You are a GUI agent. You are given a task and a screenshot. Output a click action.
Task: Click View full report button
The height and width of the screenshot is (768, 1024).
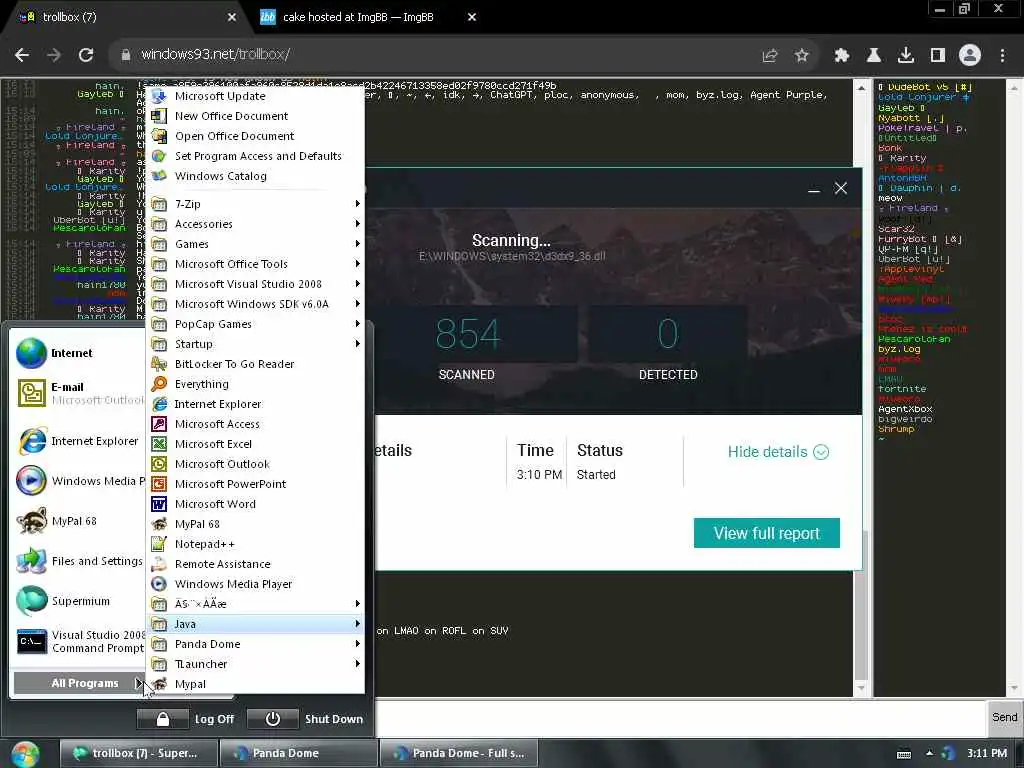[x=767, y=534]
